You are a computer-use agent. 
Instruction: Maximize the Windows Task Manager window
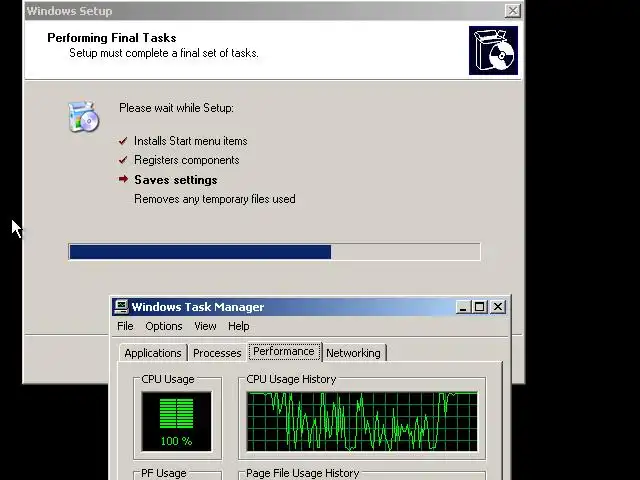coord(480,307)
